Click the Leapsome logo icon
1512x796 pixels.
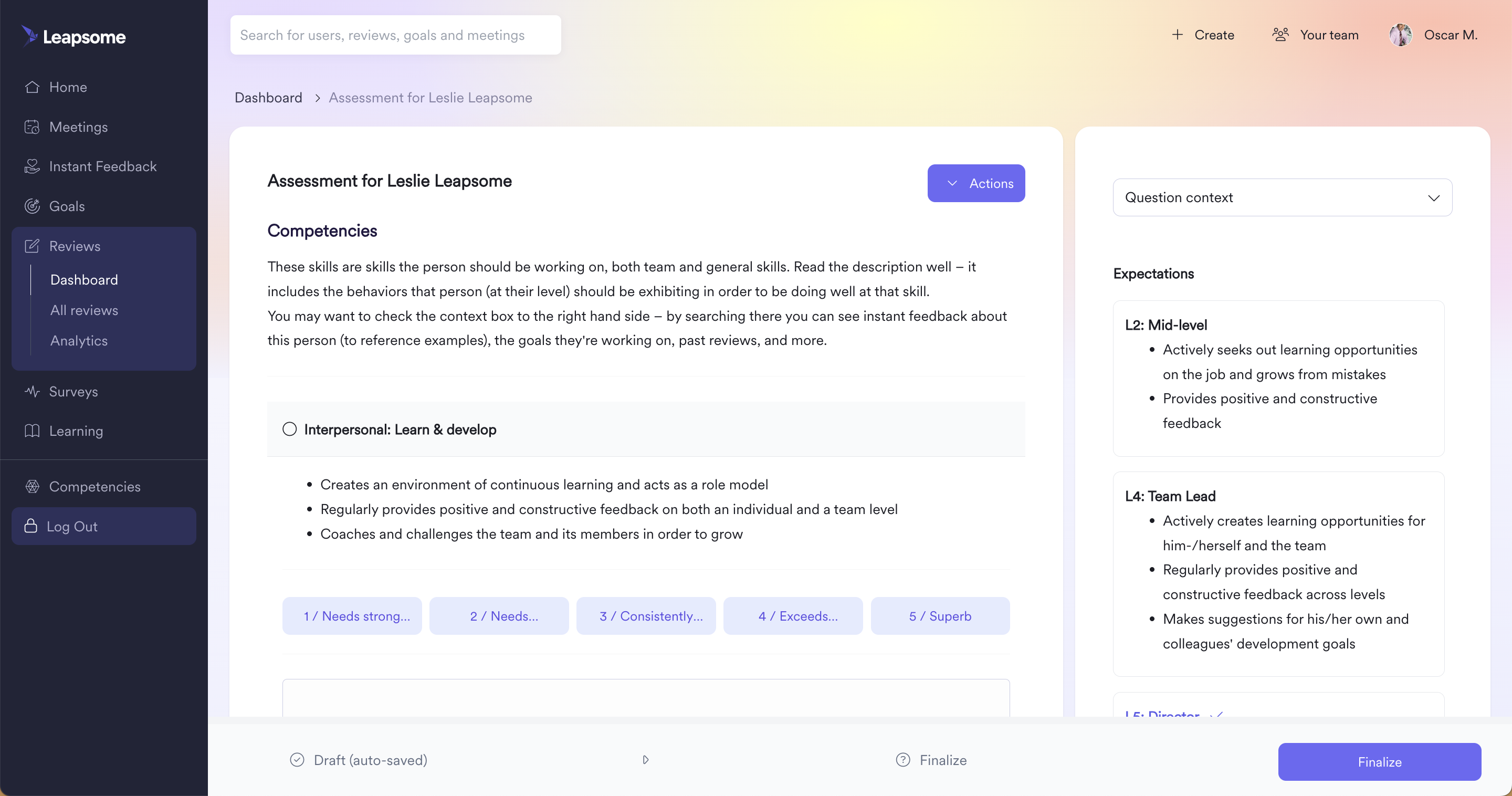tap(29, 35)
